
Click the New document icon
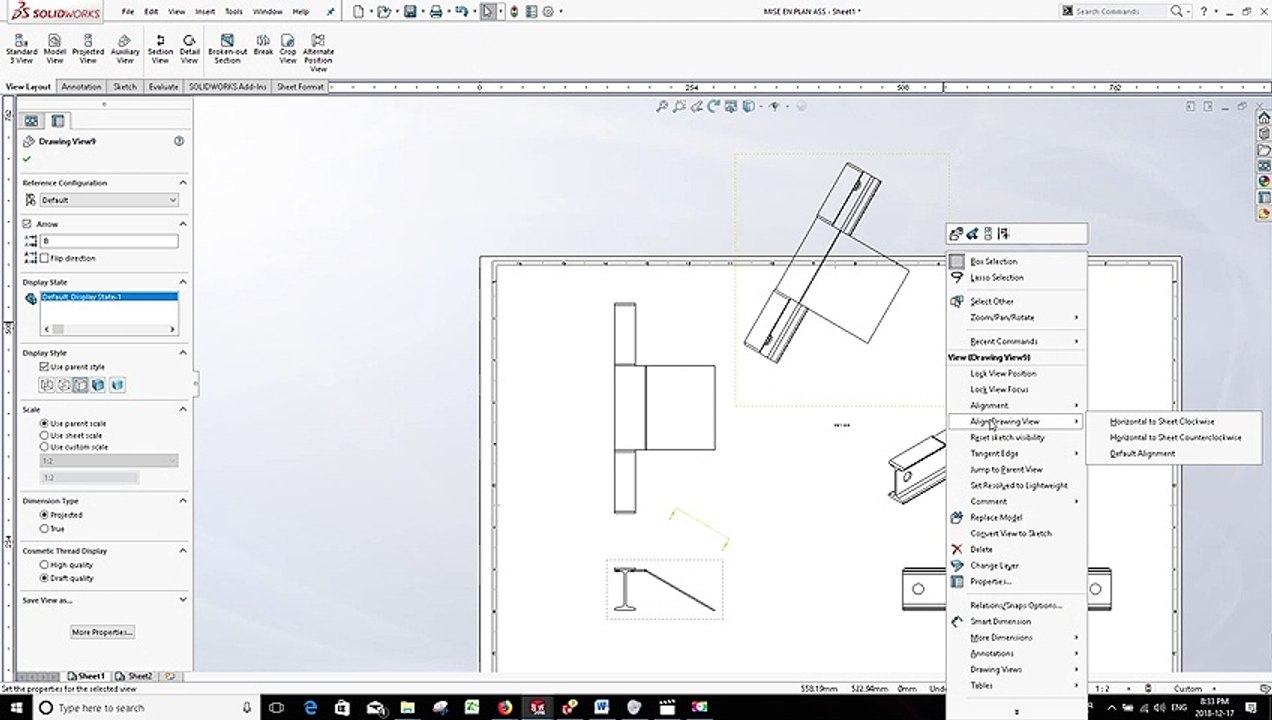(x=359, y=11)
